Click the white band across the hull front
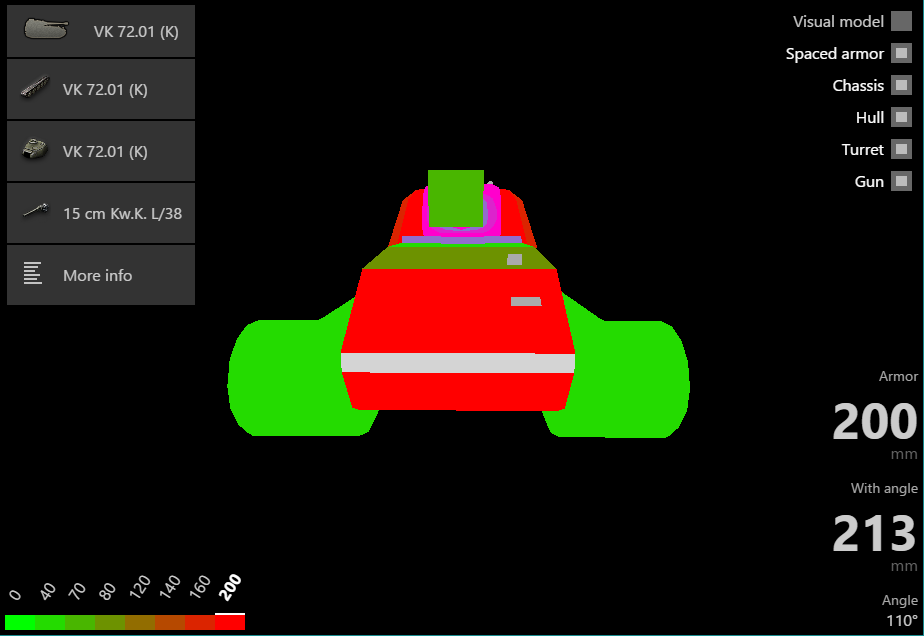 458,363
